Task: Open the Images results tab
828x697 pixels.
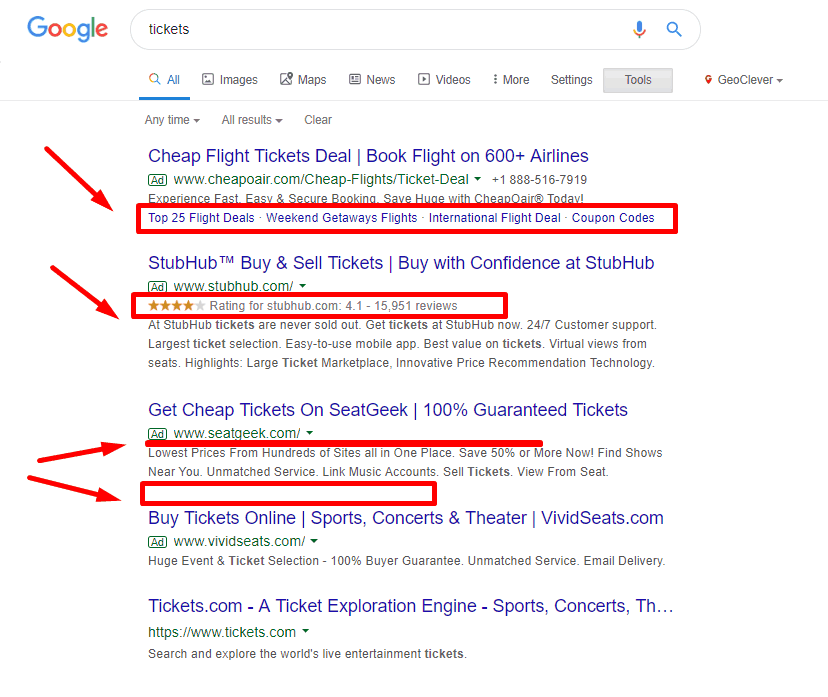Action: tap(230, 80)
